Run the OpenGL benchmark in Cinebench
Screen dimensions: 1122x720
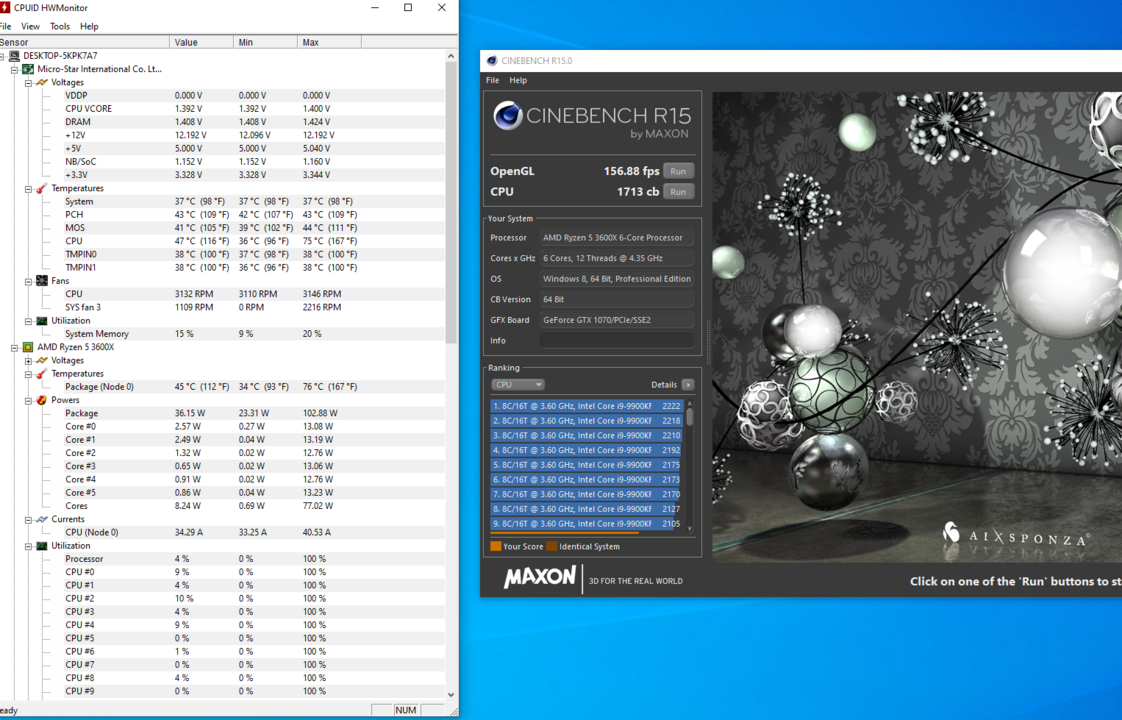678,171
